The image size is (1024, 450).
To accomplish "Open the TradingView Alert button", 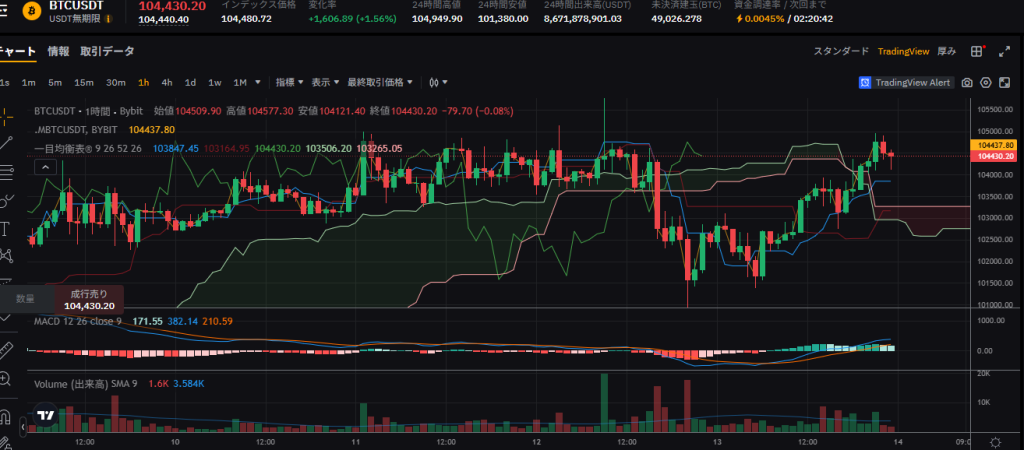I will tap(906, 83).
